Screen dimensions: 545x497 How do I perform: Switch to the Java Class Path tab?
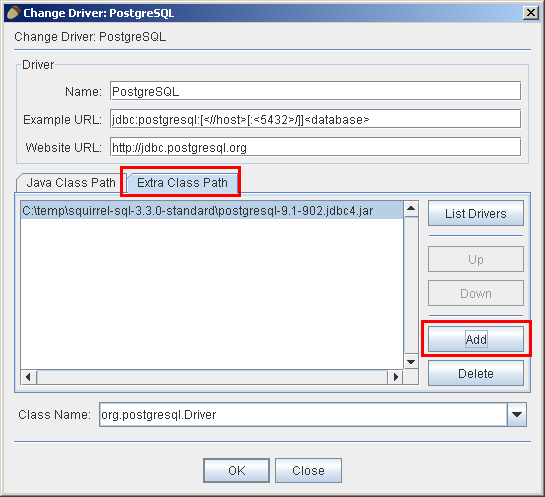point(71,182)
